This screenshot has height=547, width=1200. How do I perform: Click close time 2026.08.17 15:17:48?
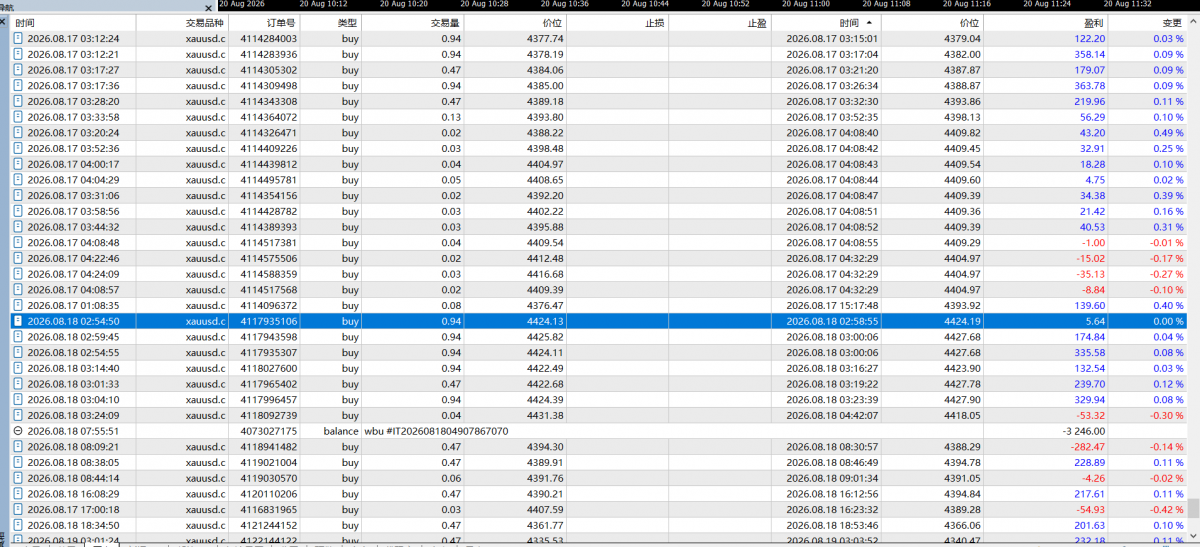click(832, 305)
